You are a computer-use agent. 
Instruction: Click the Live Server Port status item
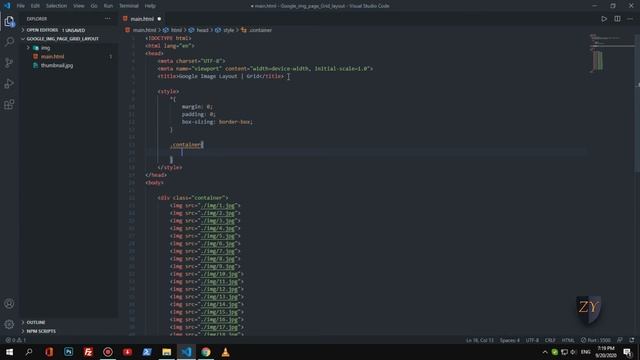(596, 340)
